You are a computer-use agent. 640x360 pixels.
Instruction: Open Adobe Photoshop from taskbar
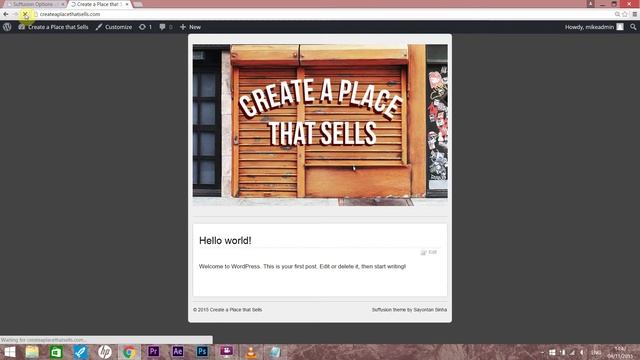point(202,351)
